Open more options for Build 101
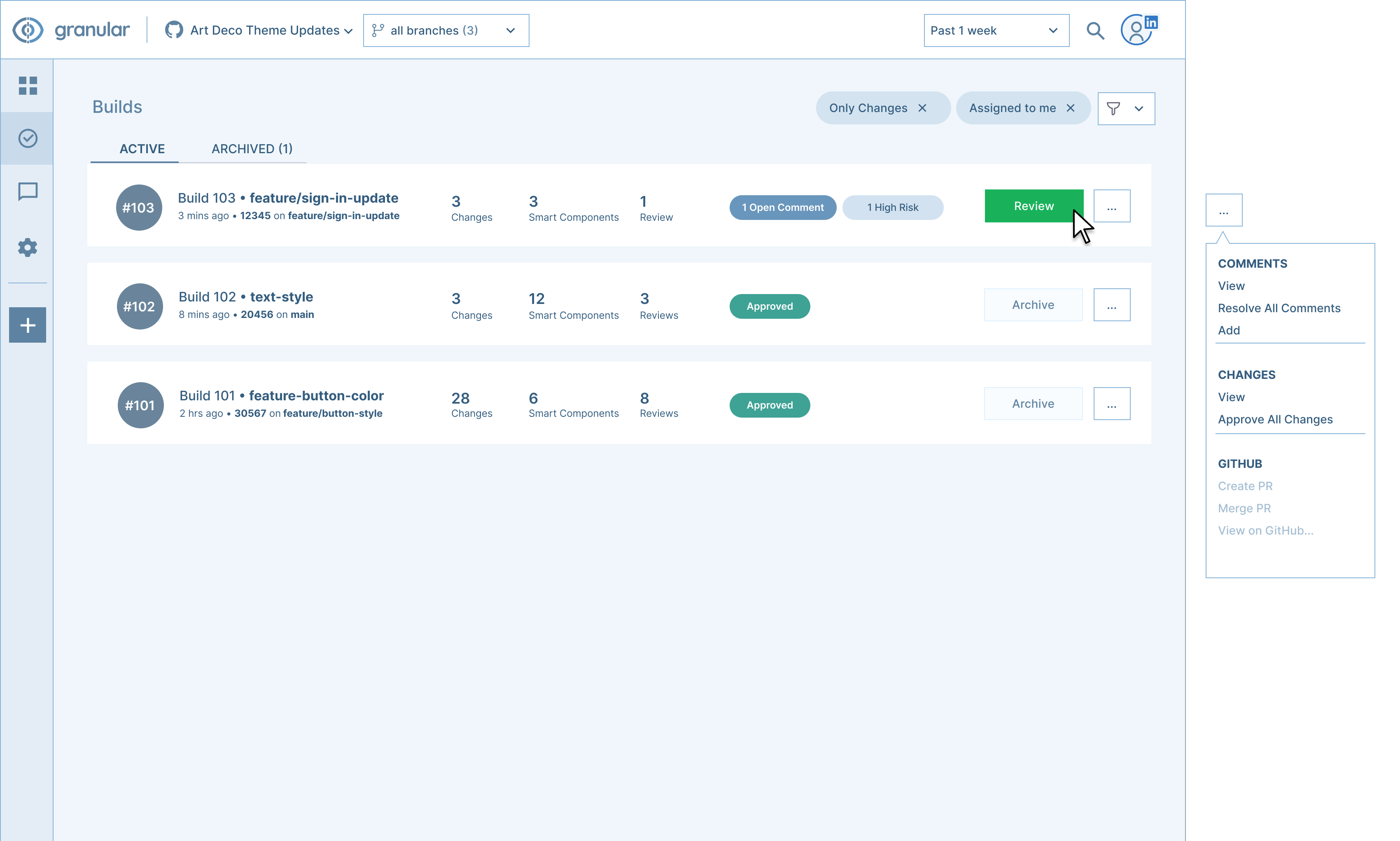The image size is (1400, 841). [x=1111, y=404]
